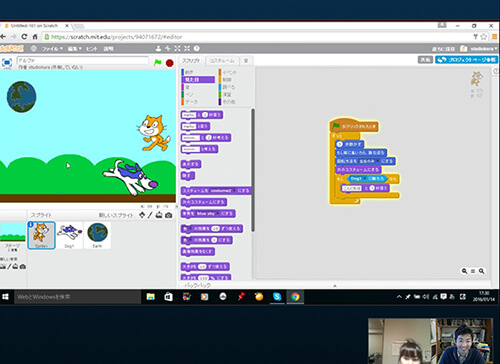Switch stage to full screen mode icon

(x=7, y=63)
